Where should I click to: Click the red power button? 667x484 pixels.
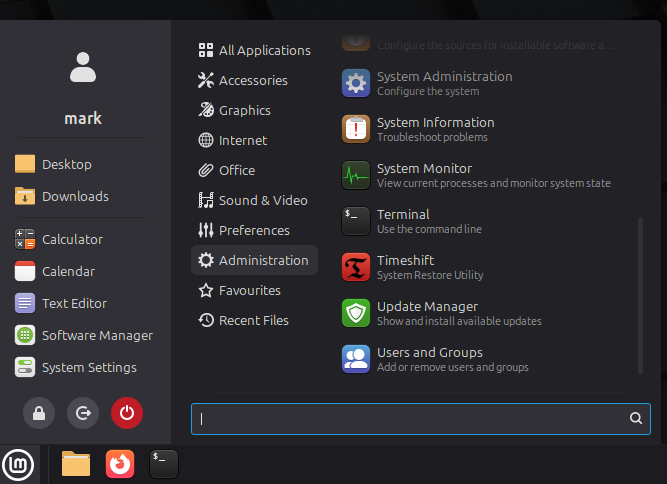127,413
